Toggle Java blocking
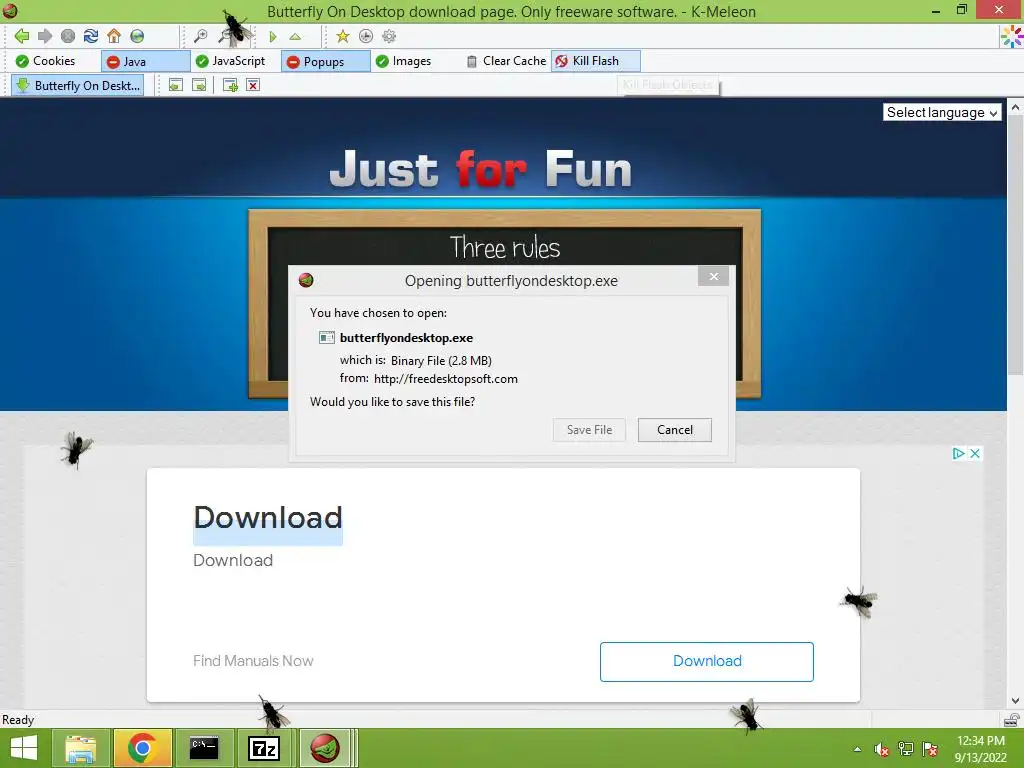Image resolution: width=1024 pixels, height=768 pixels. click(x=145, y=61)
